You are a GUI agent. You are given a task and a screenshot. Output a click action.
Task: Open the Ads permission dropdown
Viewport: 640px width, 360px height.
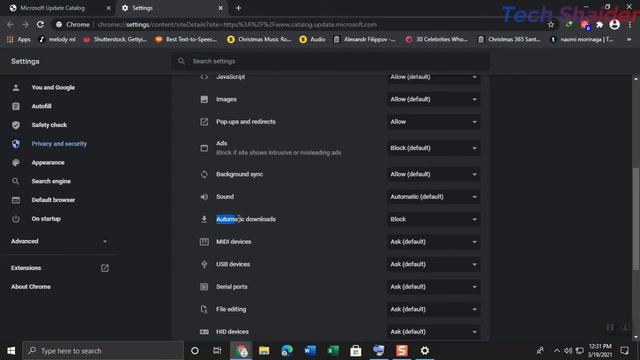coord(433,148)
